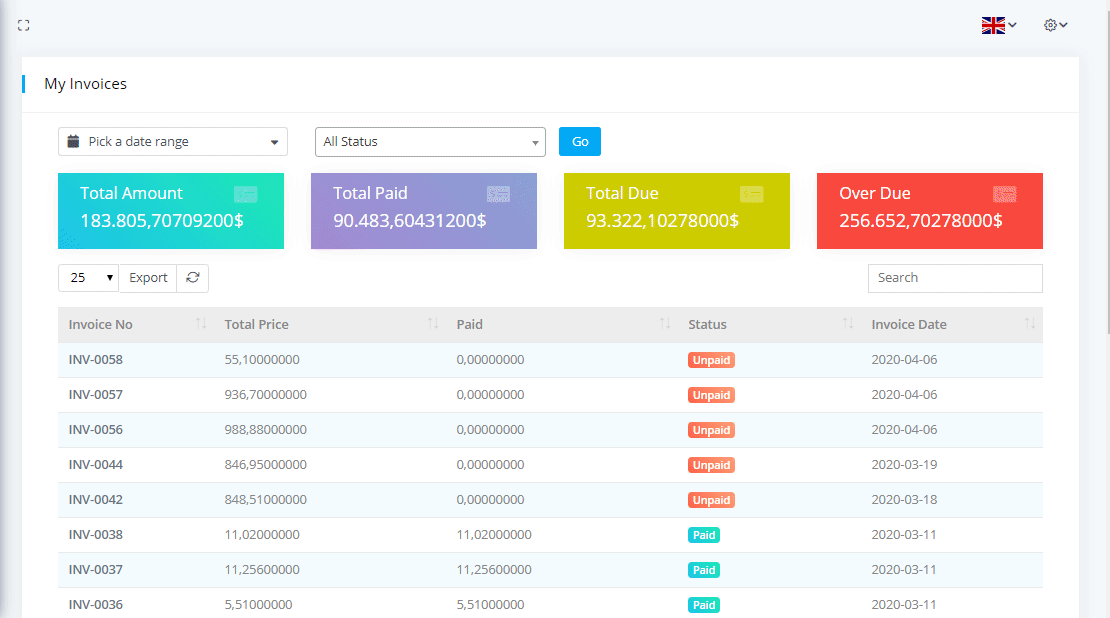Click the Paid badge for INV-0038
This screenshot has width=1110, height=618.
[704, 535]
